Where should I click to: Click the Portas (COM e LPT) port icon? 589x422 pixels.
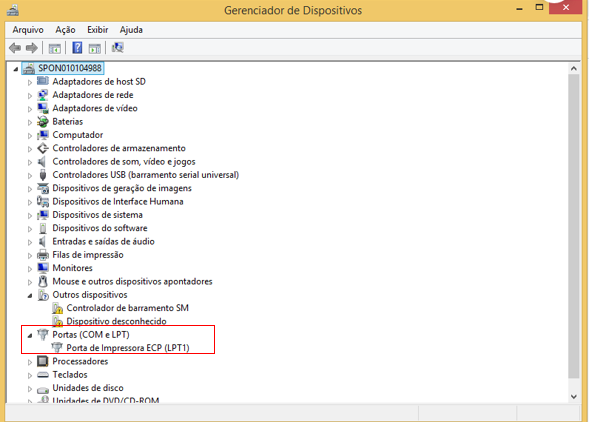43,335
